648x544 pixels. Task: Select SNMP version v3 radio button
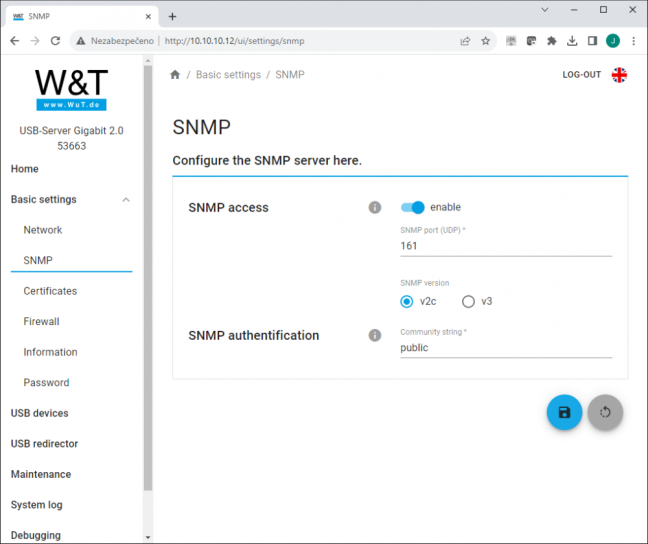coord(468,301)
